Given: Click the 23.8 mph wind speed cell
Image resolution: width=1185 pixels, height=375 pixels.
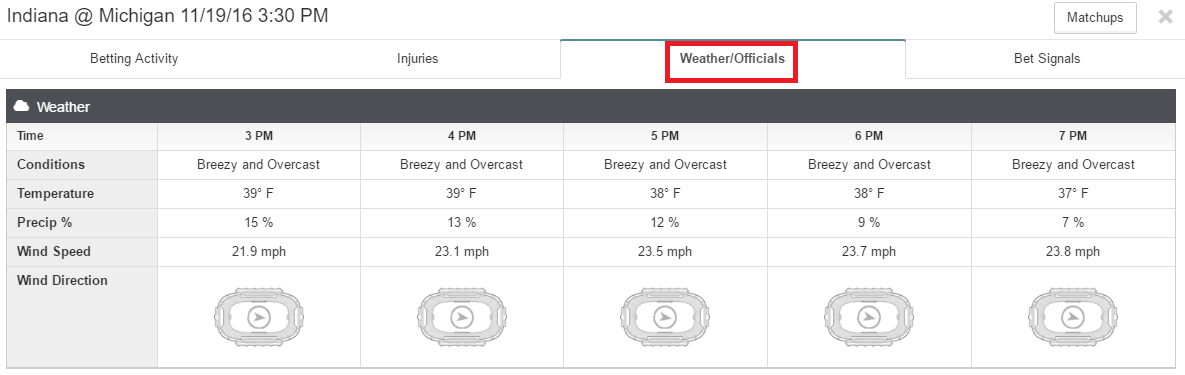Looking at the screenshot, I should pos(1073,252).
